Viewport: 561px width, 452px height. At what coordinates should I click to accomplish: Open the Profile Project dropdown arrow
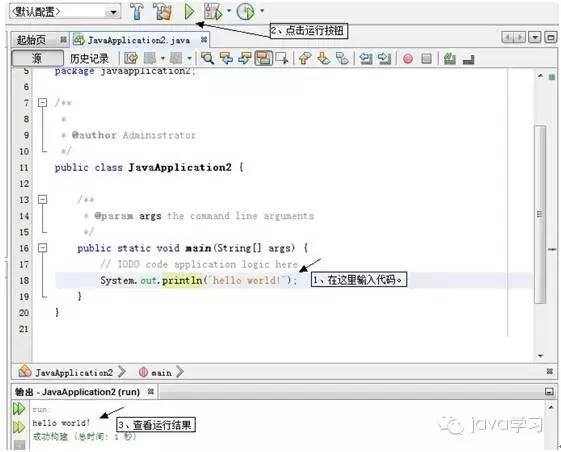point(262,11)
